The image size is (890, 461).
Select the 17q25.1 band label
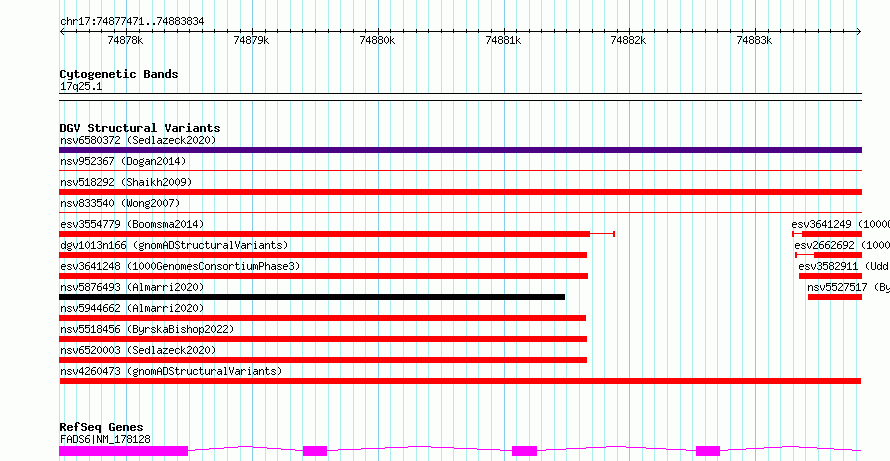(81, 87)
